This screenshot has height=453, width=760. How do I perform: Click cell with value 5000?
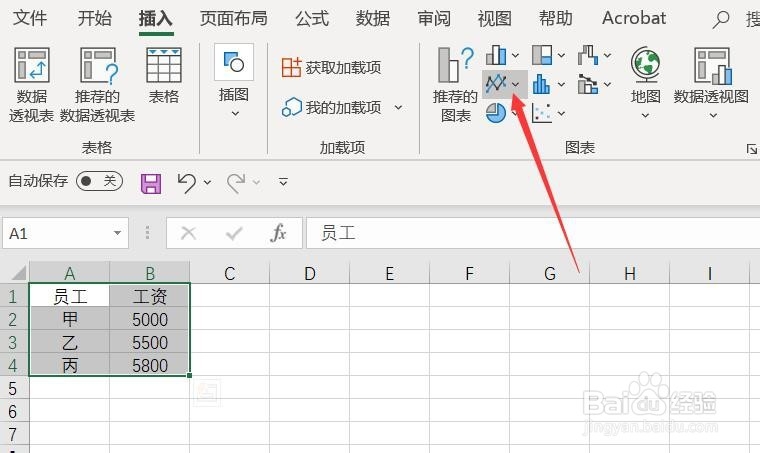coord(150,319)
